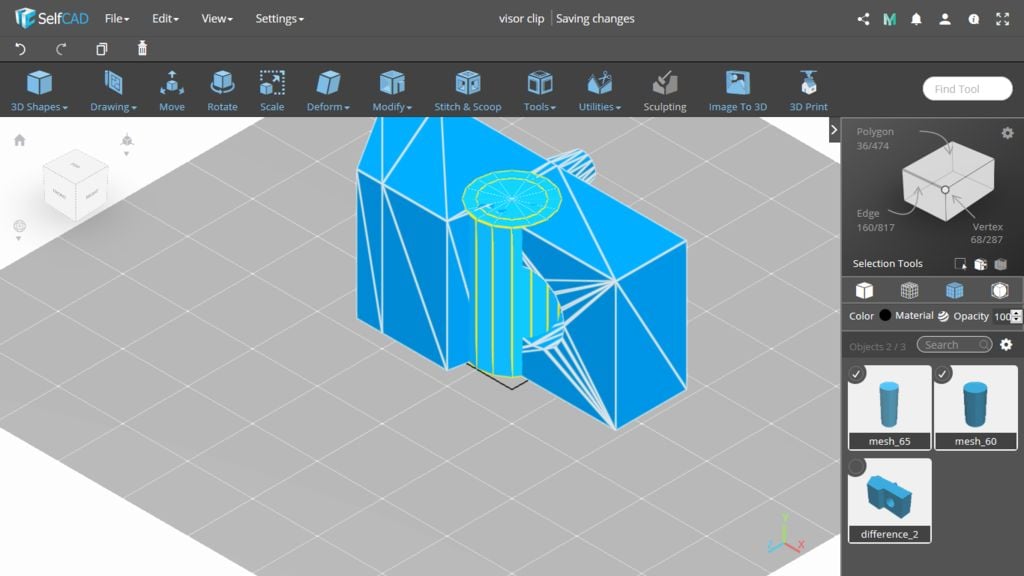Screen dimensions: 1024x576
Task: Open the Image To 3D tool
Action: coord(737,90)
